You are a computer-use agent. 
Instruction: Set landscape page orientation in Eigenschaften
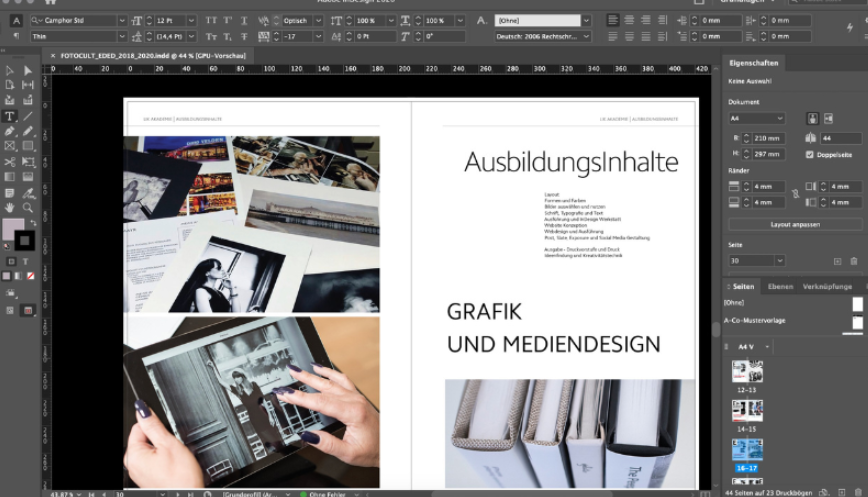point(828,118)
